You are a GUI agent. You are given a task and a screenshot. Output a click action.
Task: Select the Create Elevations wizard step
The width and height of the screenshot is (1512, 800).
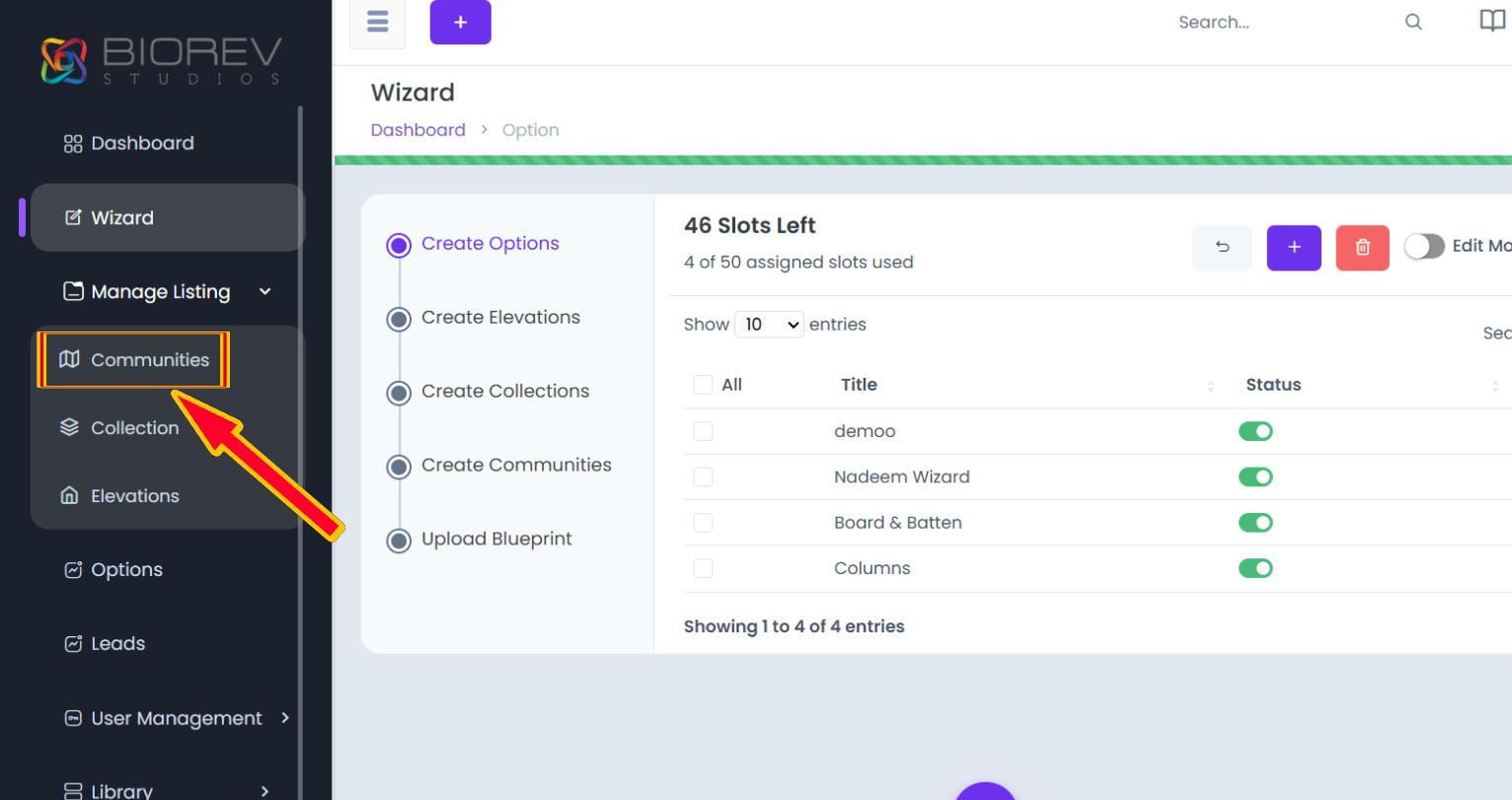[484, 318]
